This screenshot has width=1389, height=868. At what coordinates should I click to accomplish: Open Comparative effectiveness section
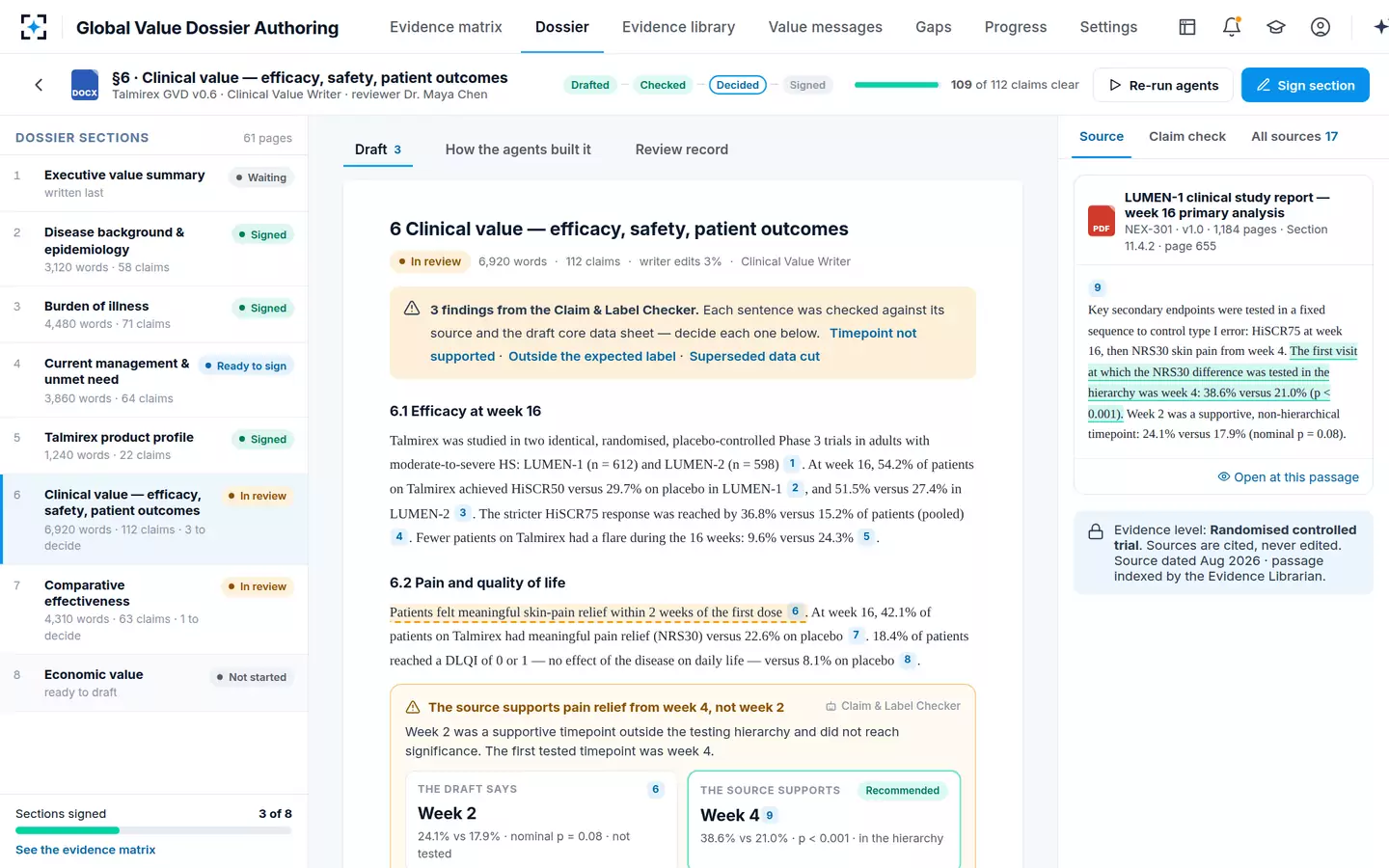point(154,610)
